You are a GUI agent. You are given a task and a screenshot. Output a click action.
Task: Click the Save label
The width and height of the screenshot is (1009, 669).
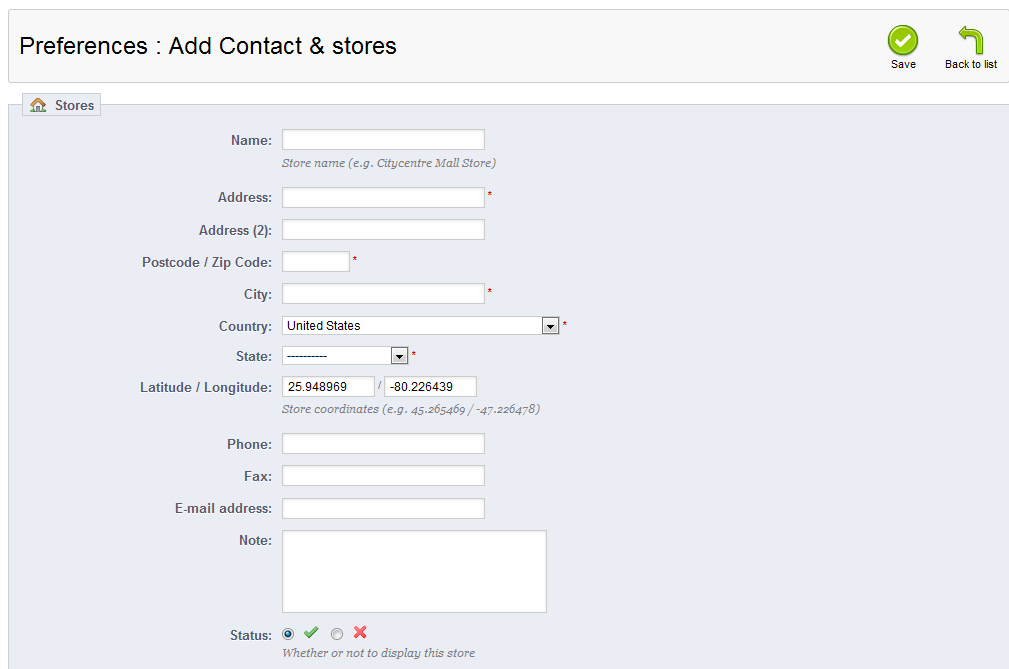pyautogui.click(x=903, y=64)
